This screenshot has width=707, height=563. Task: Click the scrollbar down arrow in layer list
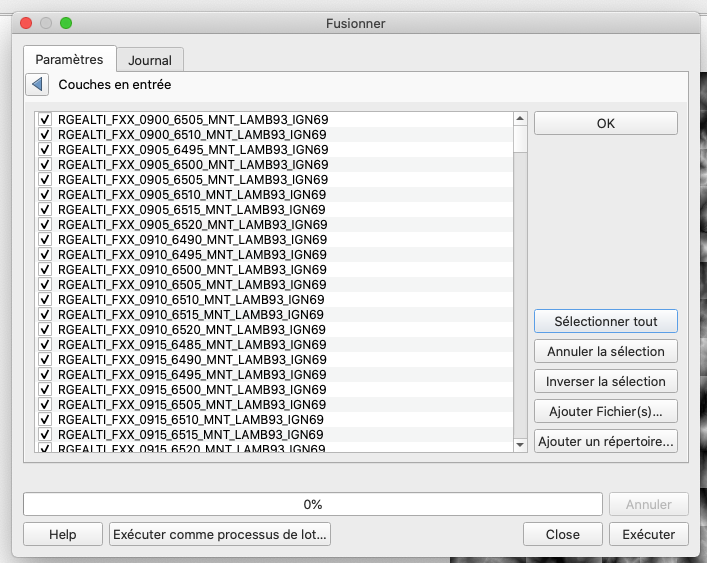click(520, 445)
